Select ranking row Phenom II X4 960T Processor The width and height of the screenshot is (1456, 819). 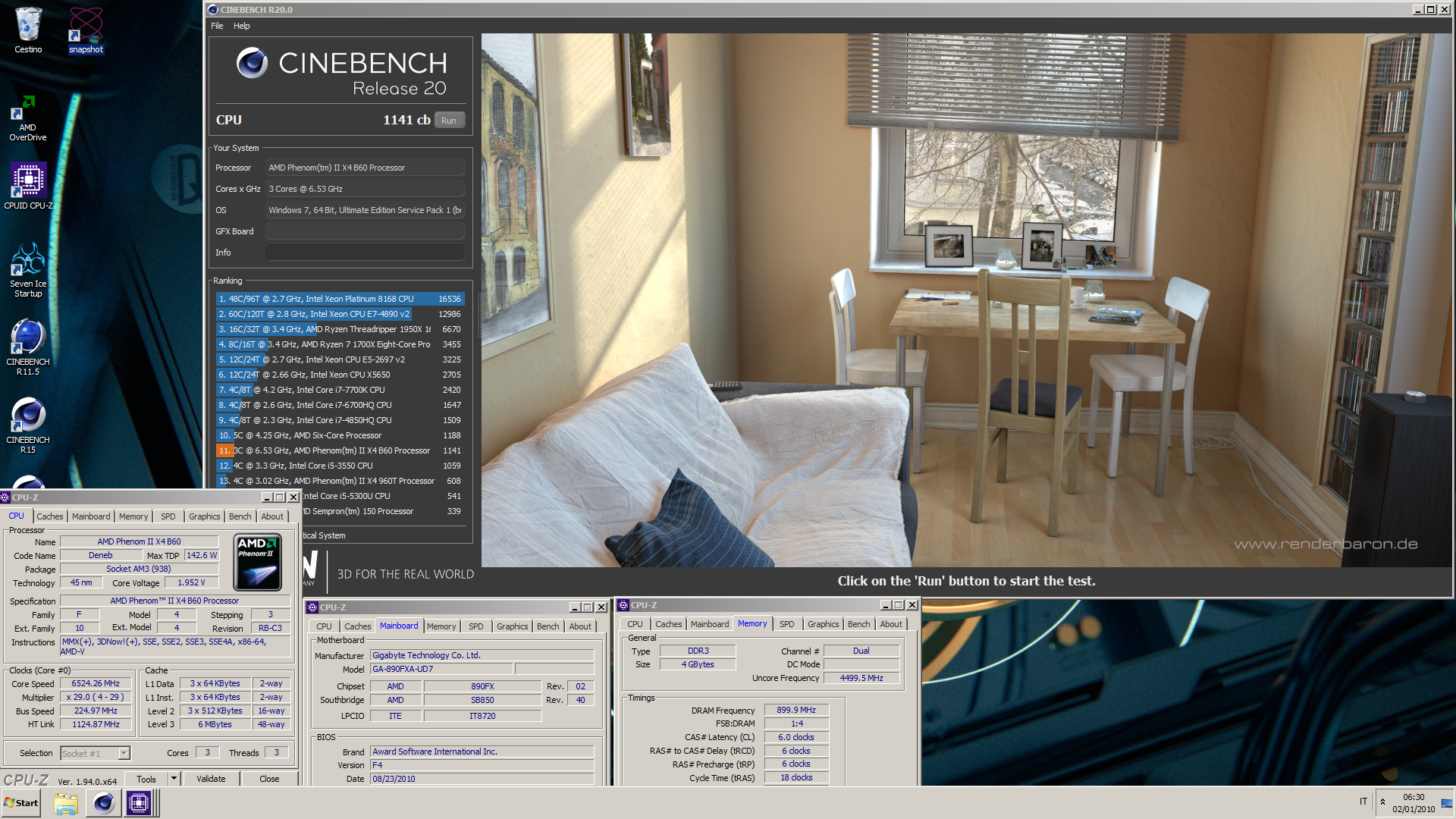tap(340, 481)
